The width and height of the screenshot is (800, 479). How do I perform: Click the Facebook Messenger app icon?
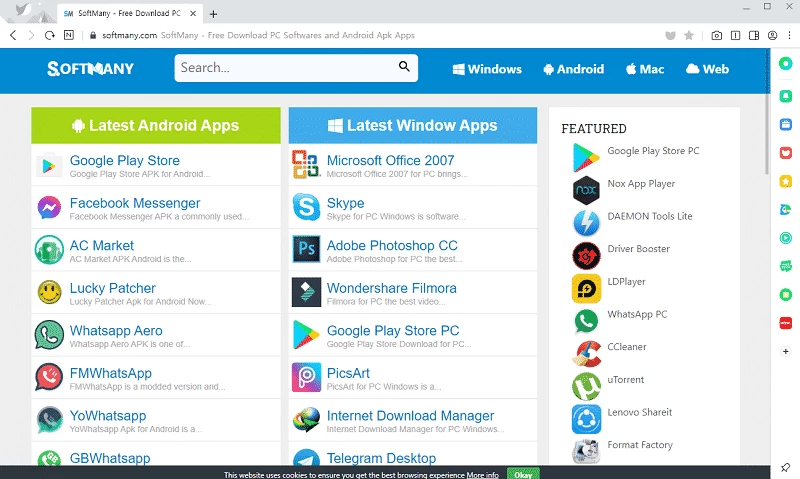[48, 208]
